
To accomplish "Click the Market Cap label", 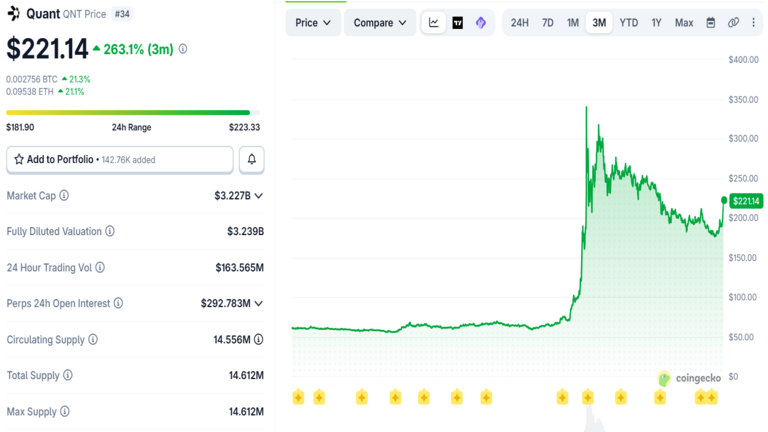I will click(31, 195).
